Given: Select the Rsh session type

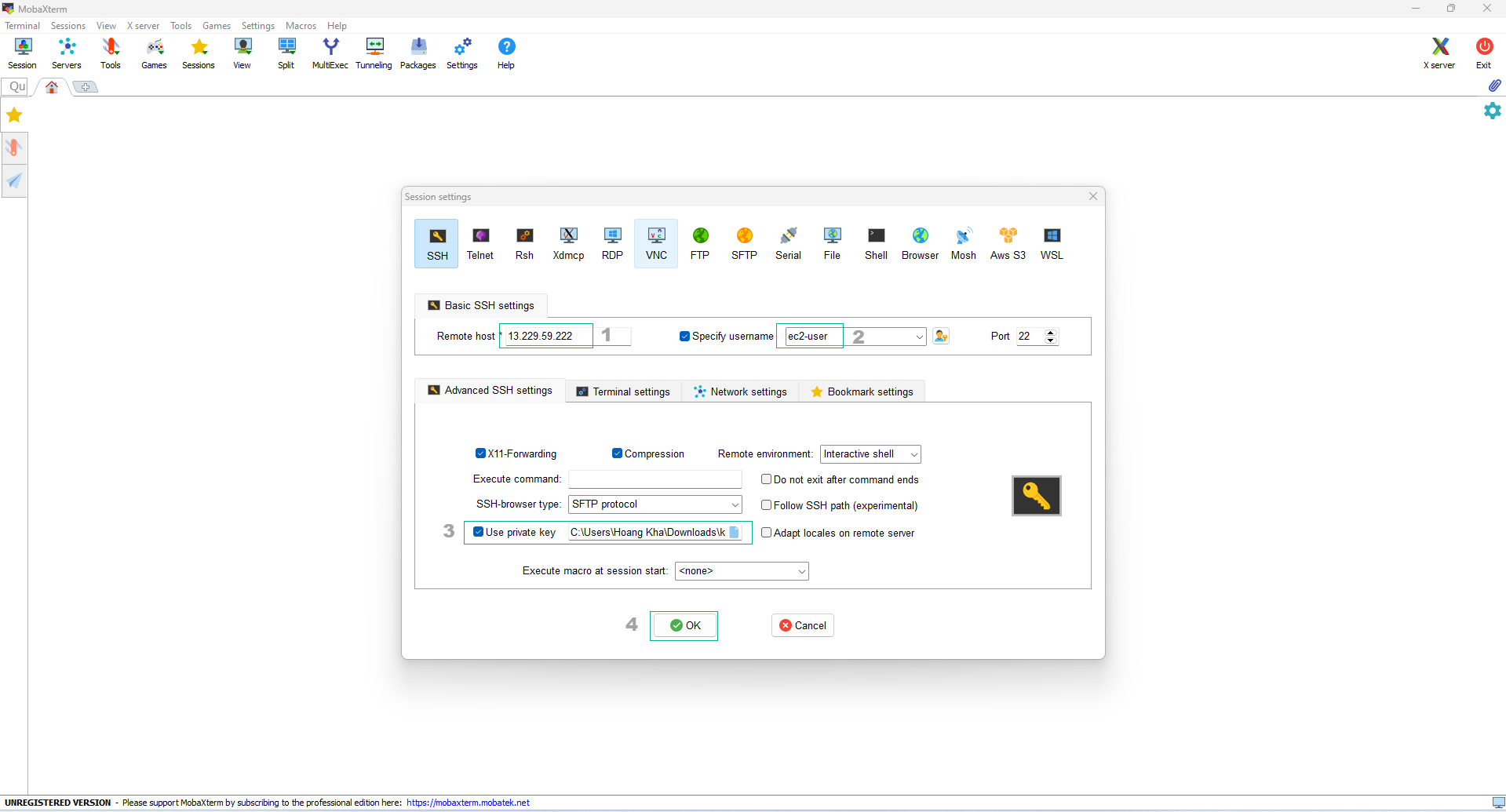Looking at the screenshot, I should [x=524, y=244].
